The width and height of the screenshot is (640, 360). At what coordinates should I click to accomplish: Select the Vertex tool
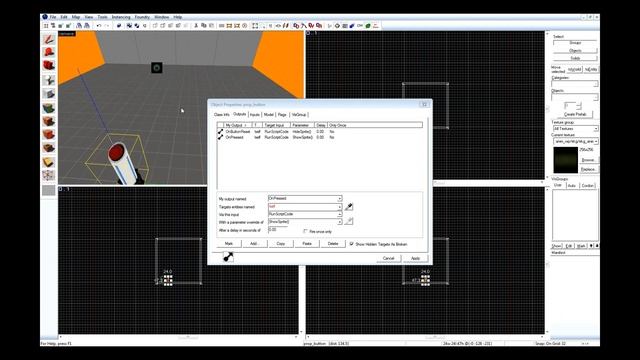[x=49, y=176]
